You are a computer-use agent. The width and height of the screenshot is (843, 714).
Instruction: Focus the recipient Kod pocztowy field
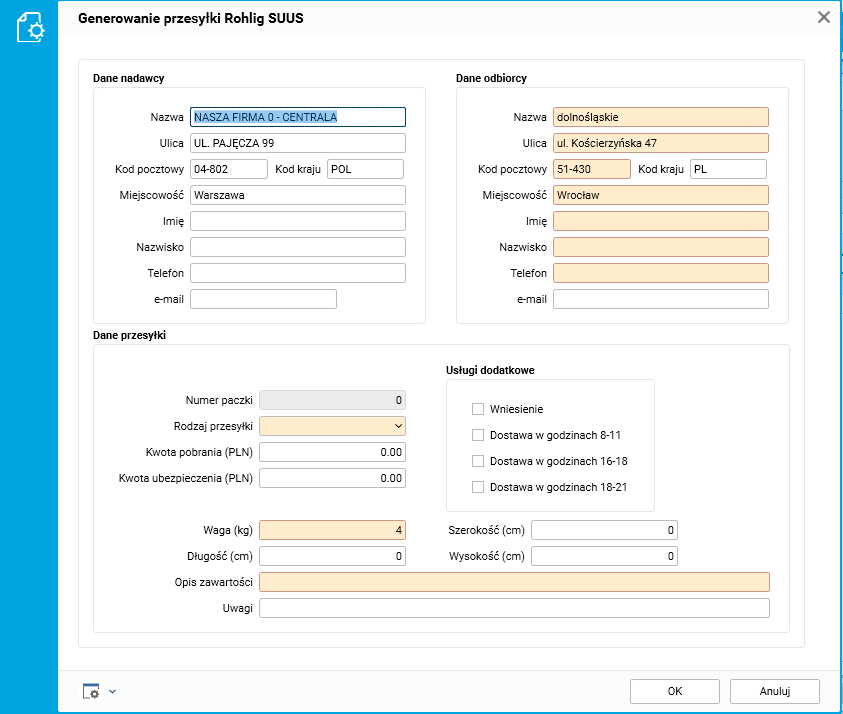[x=592, y=169]
